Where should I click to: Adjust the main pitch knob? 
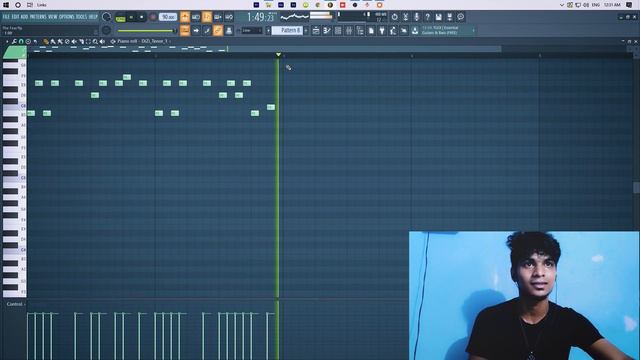click(x=107, y=31)
